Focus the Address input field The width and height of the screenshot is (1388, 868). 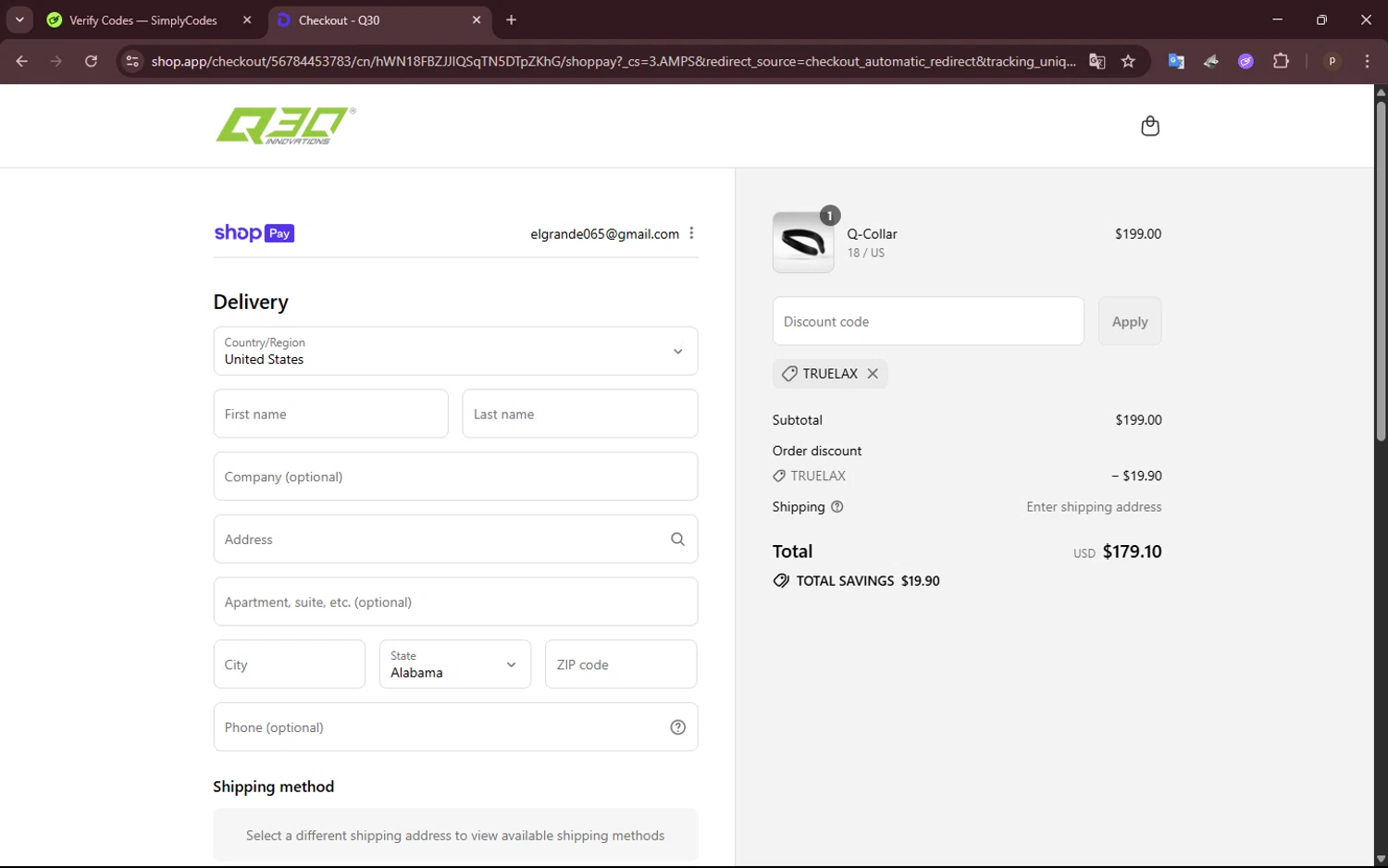point(455,539)
